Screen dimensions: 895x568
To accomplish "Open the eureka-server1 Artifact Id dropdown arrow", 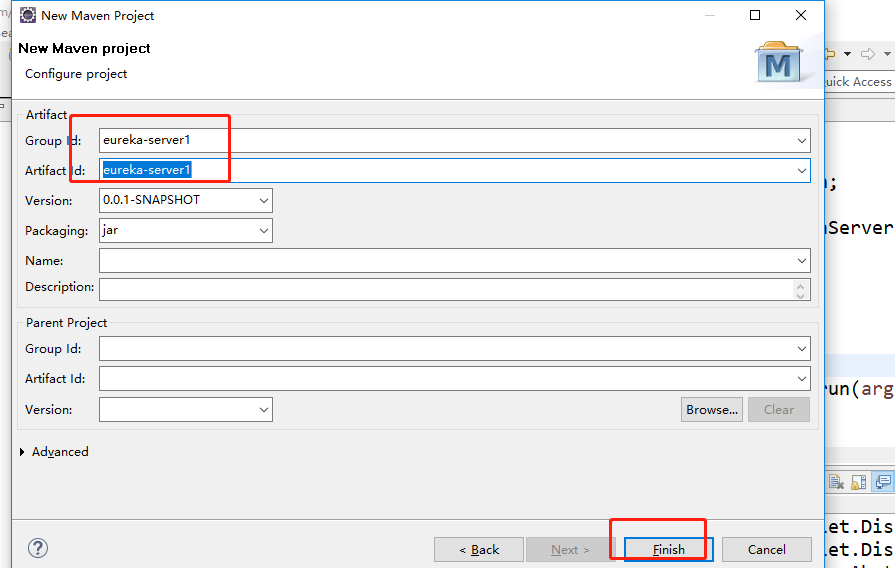I will [801, 171].
